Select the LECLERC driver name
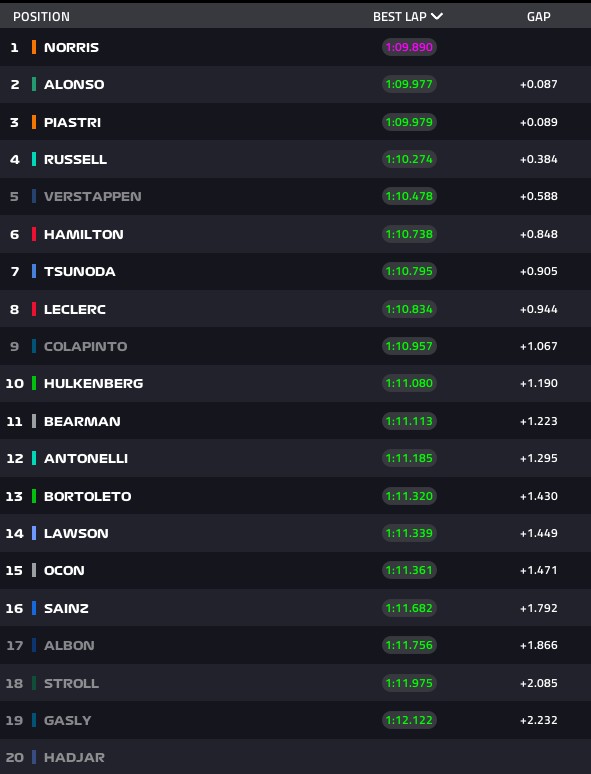Viewport: 591px width, 774px height. [x=75, y=310]
